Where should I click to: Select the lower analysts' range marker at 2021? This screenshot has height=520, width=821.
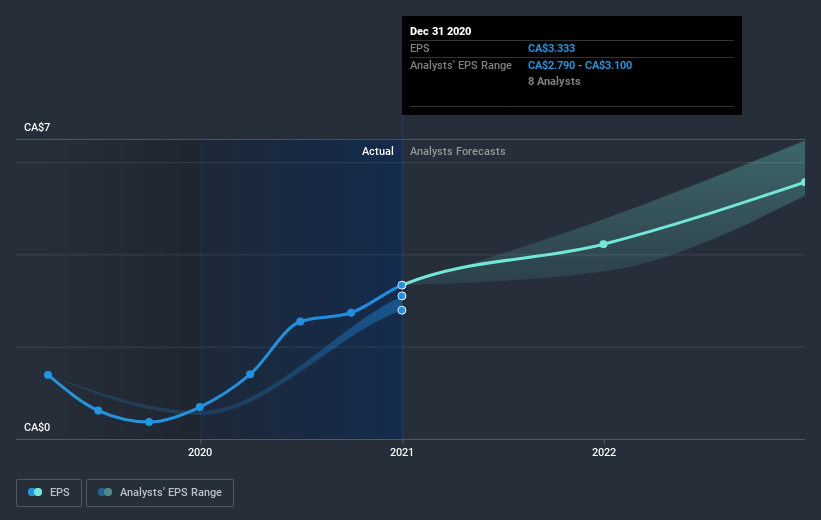(x=402, y=311)
